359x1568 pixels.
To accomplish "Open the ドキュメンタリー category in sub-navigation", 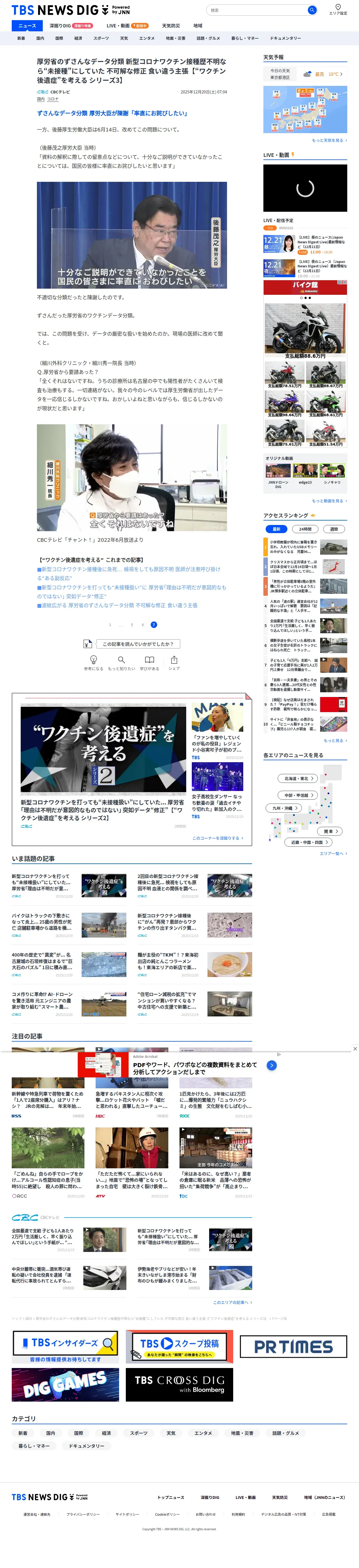I will click(x=285, y=38).
